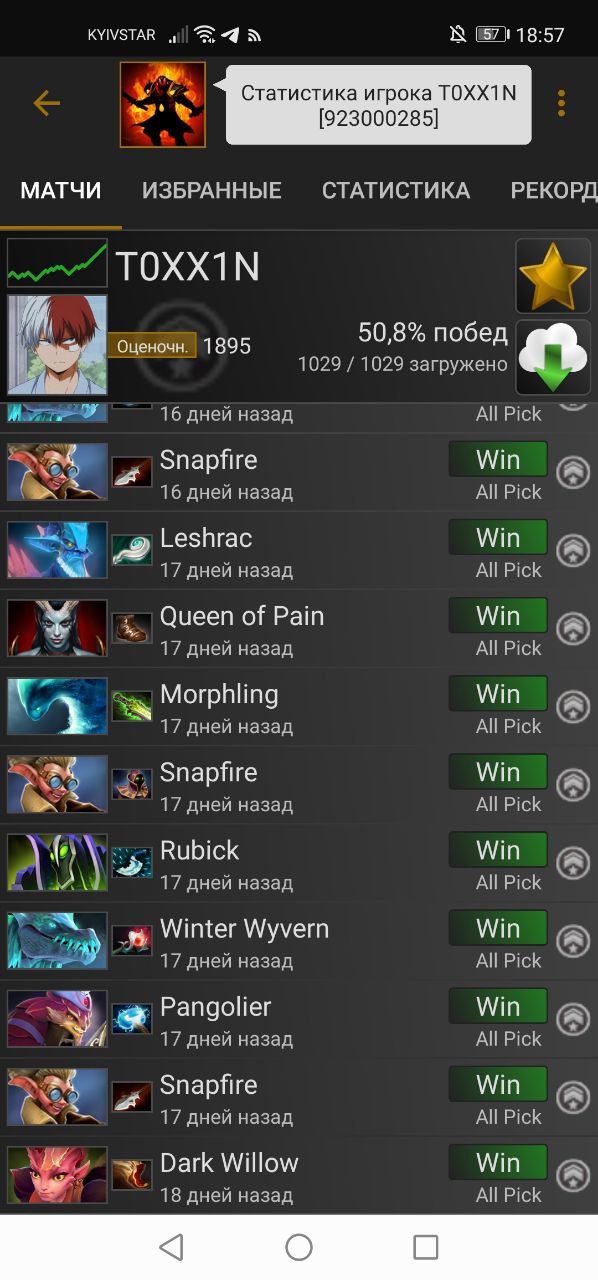Open the green trend graph icon
The width and height of the screenshot is (598, 1280).
point(57,264)
